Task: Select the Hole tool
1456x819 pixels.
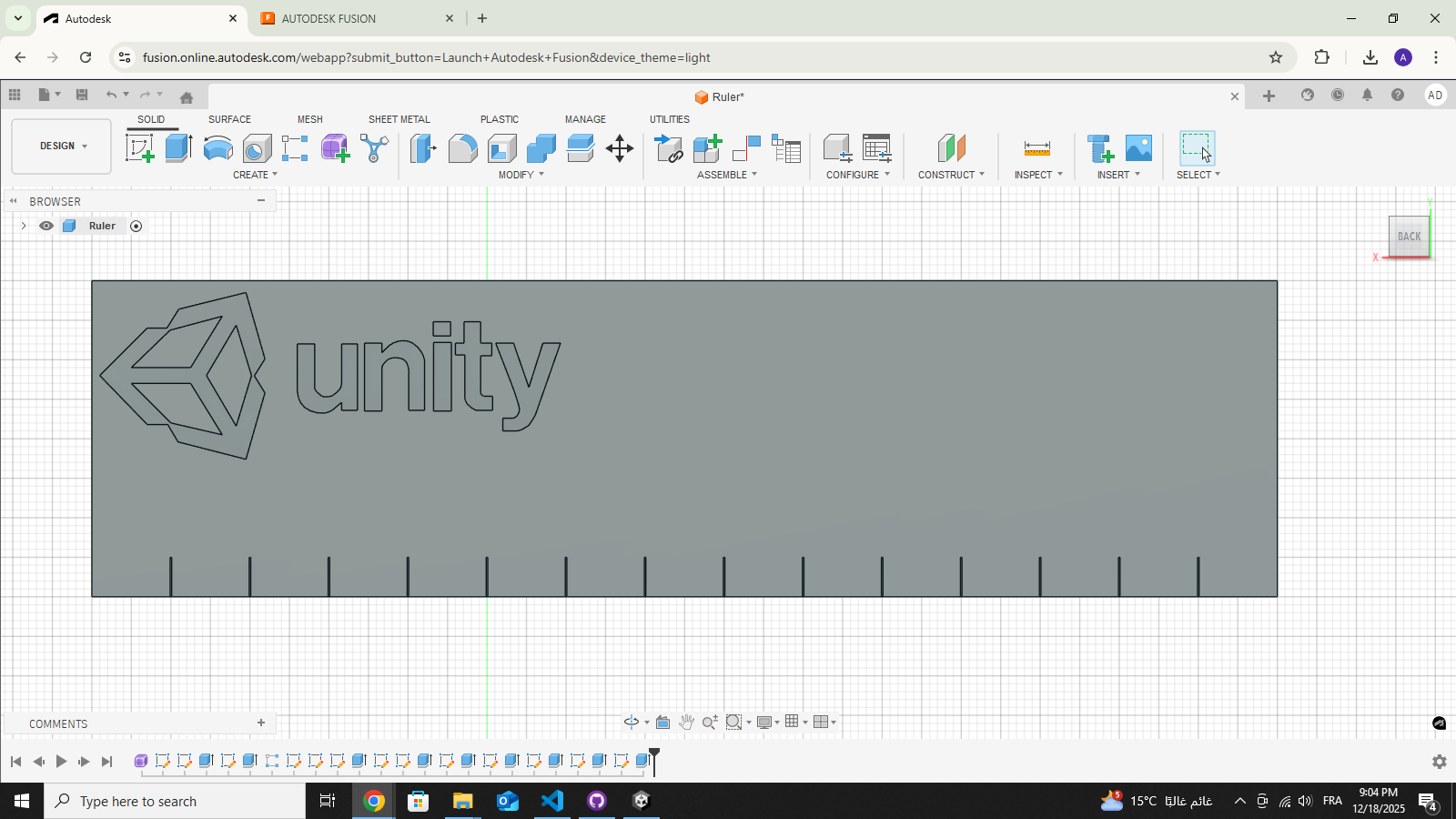Action: click(257, 148)
